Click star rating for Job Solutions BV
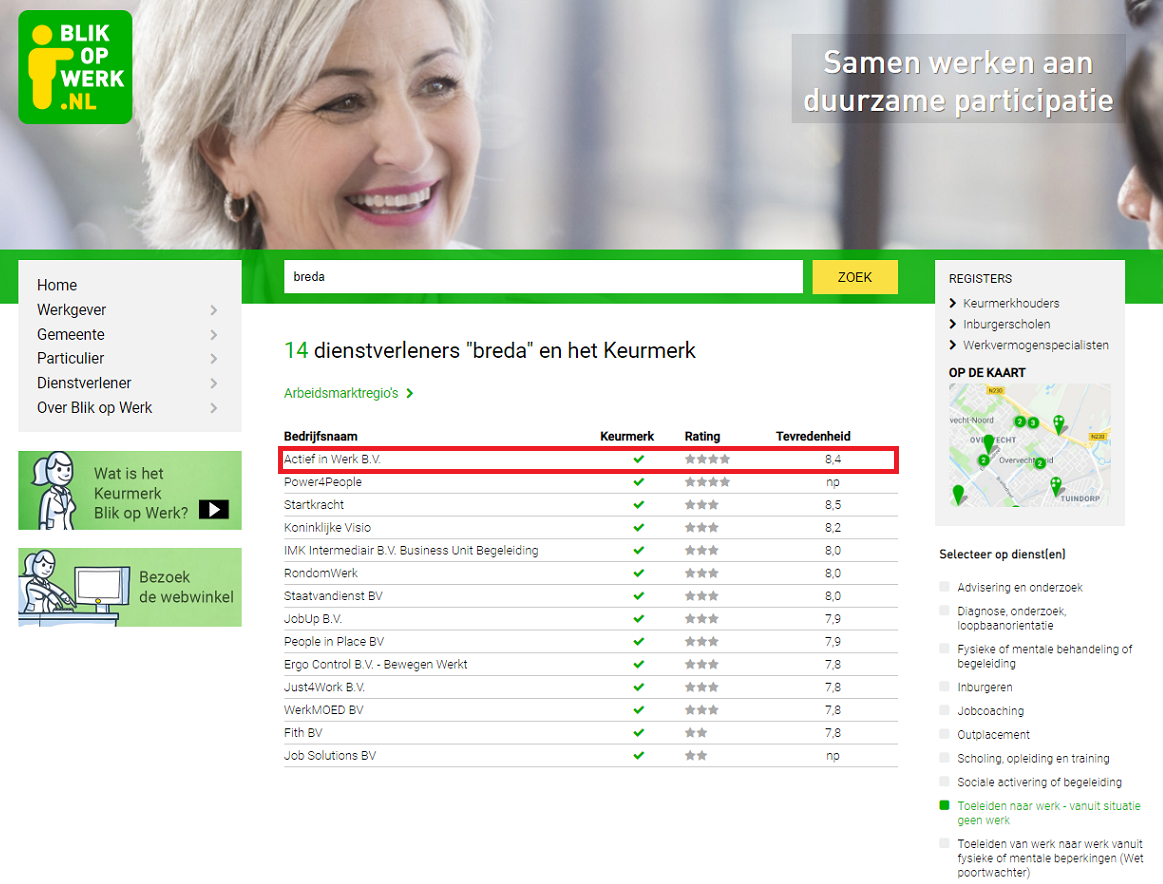Screen dimensions: 1163x884 [x=696, y=756]
